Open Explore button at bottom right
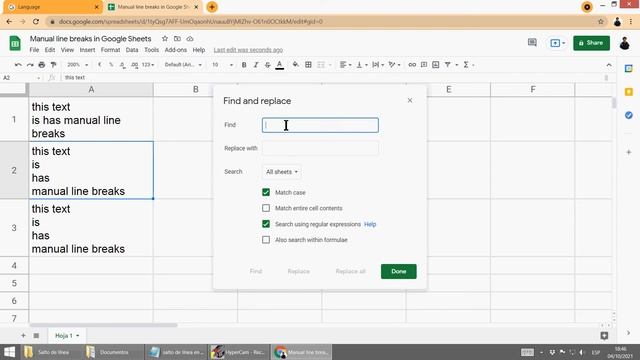Screen dimensions: 640x360 604,336
